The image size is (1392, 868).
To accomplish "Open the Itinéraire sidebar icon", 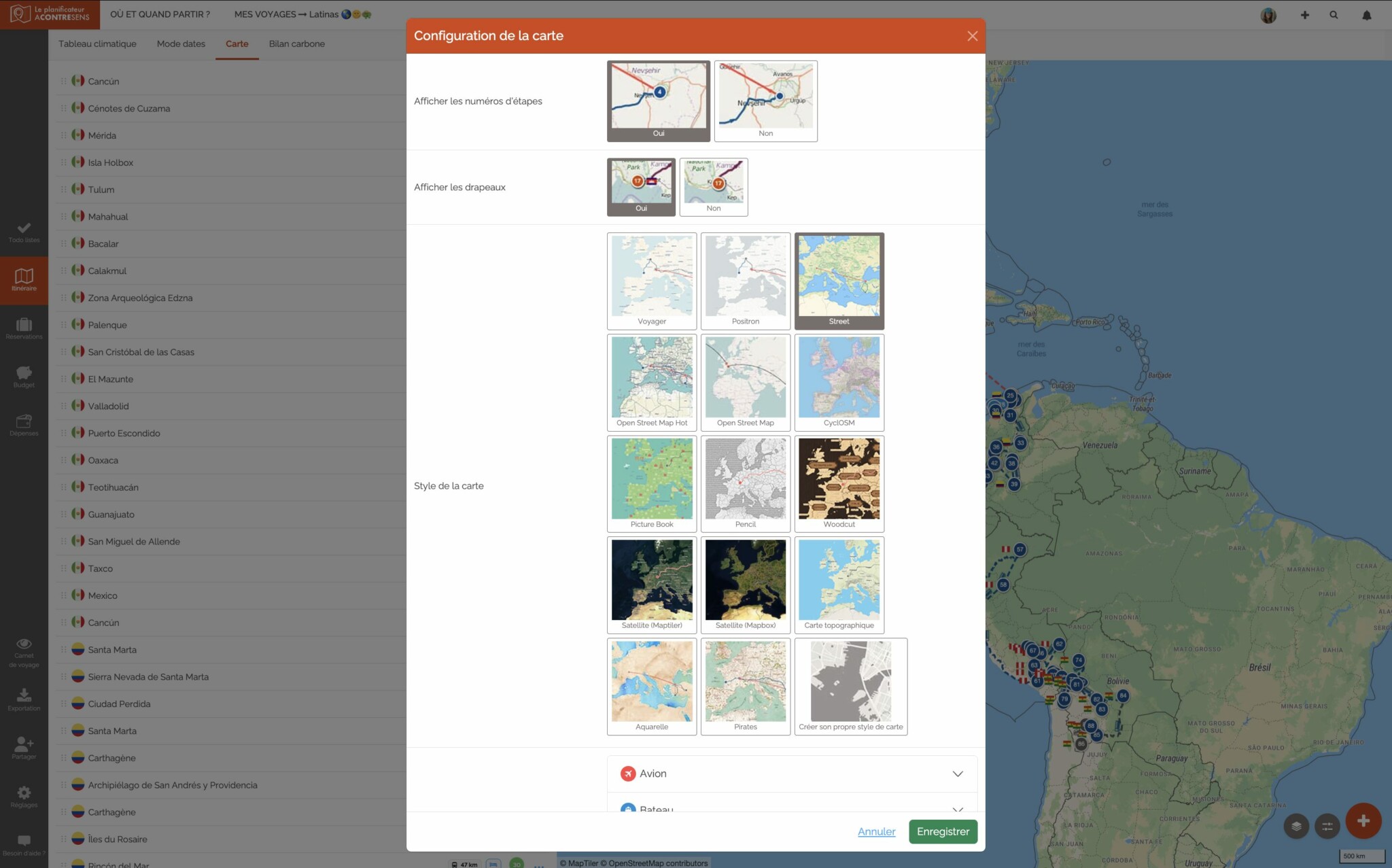I will click(x=24, y=280).
